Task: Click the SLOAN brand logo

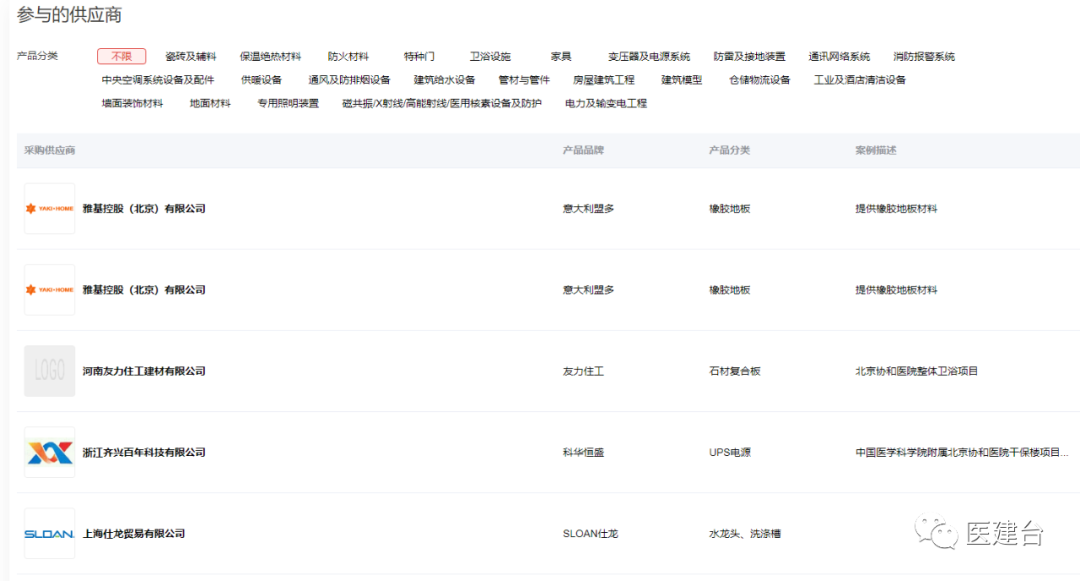Action: point(49,533)
